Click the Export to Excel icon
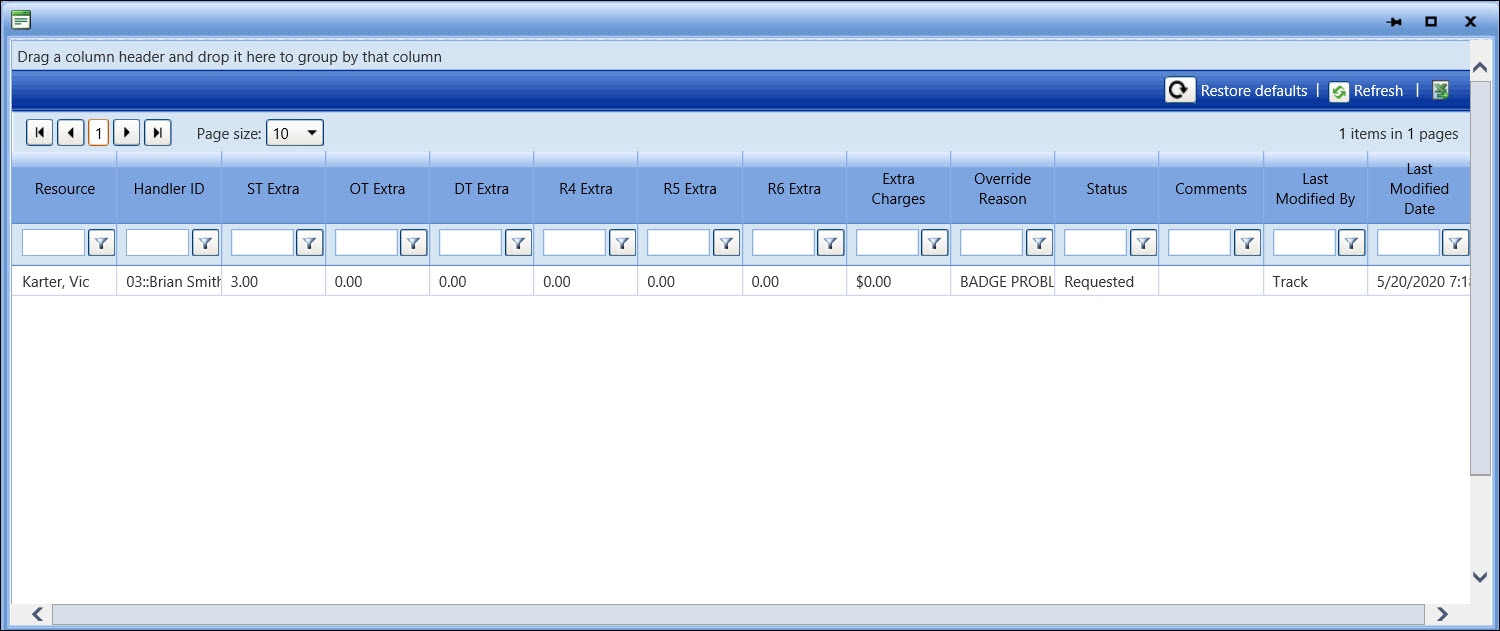 (x=1440, y=91)
